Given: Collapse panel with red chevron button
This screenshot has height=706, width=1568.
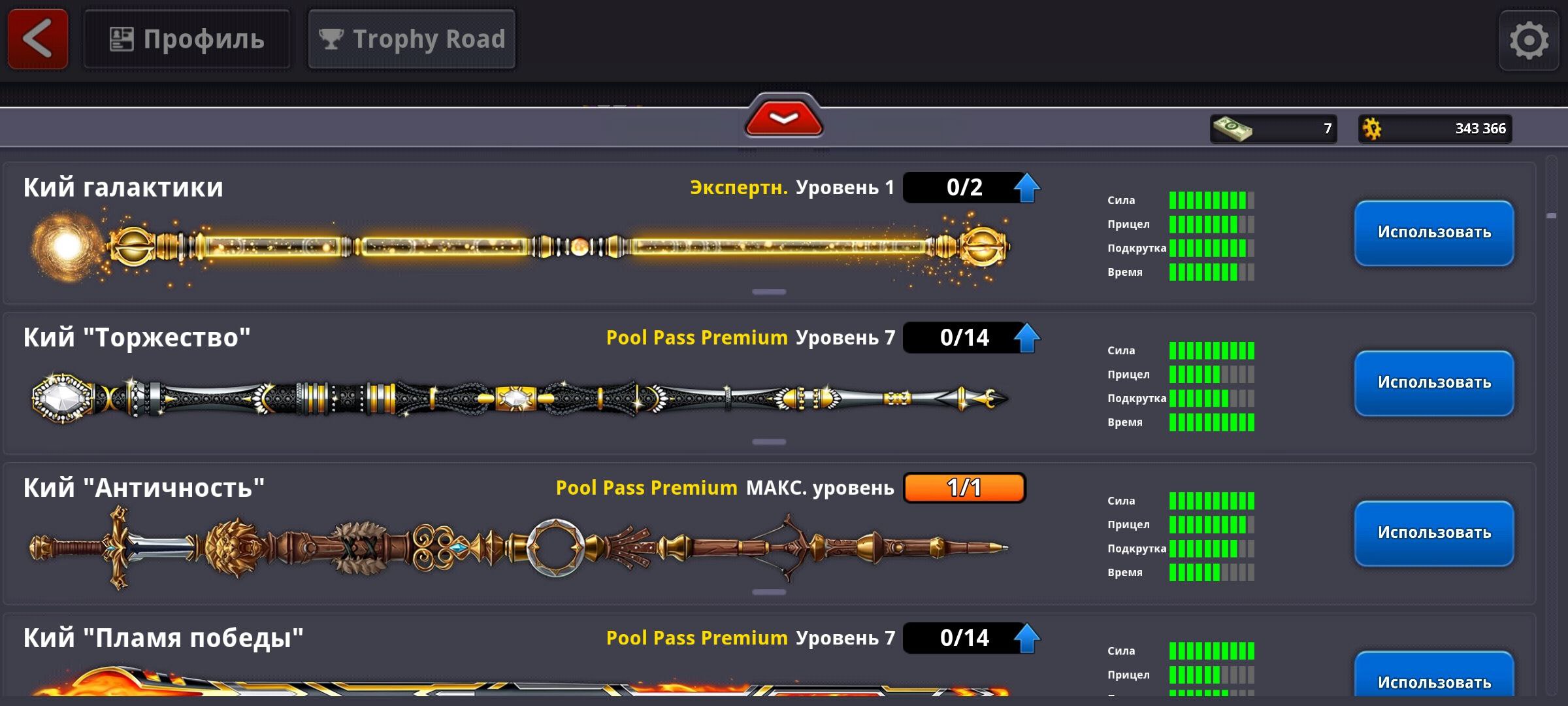Looking at the screenshot, I should (x=784, y=118).
